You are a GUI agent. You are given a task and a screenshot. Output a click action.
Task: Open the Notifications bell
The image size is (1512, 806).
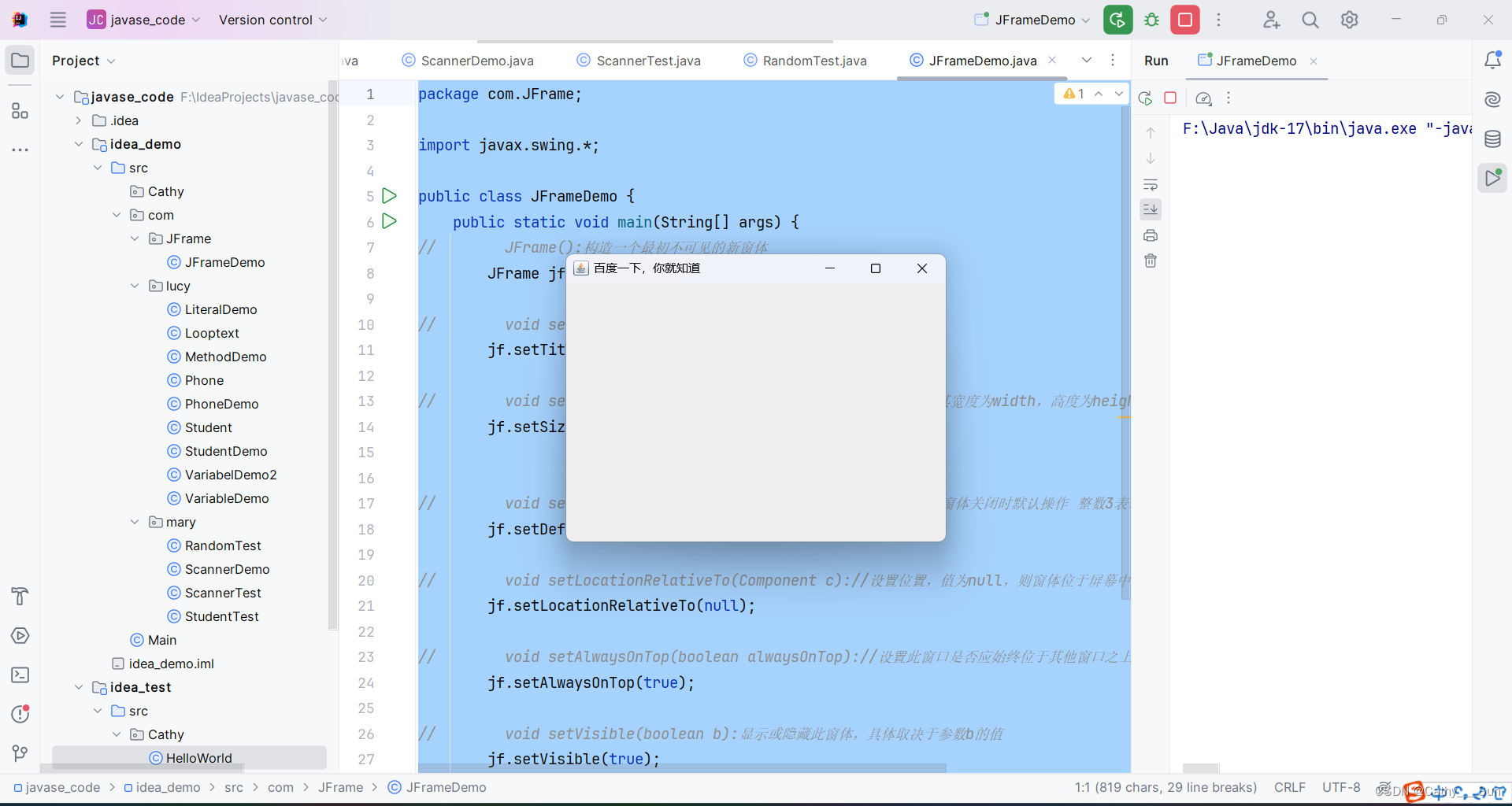click(x=1493, y=61)
